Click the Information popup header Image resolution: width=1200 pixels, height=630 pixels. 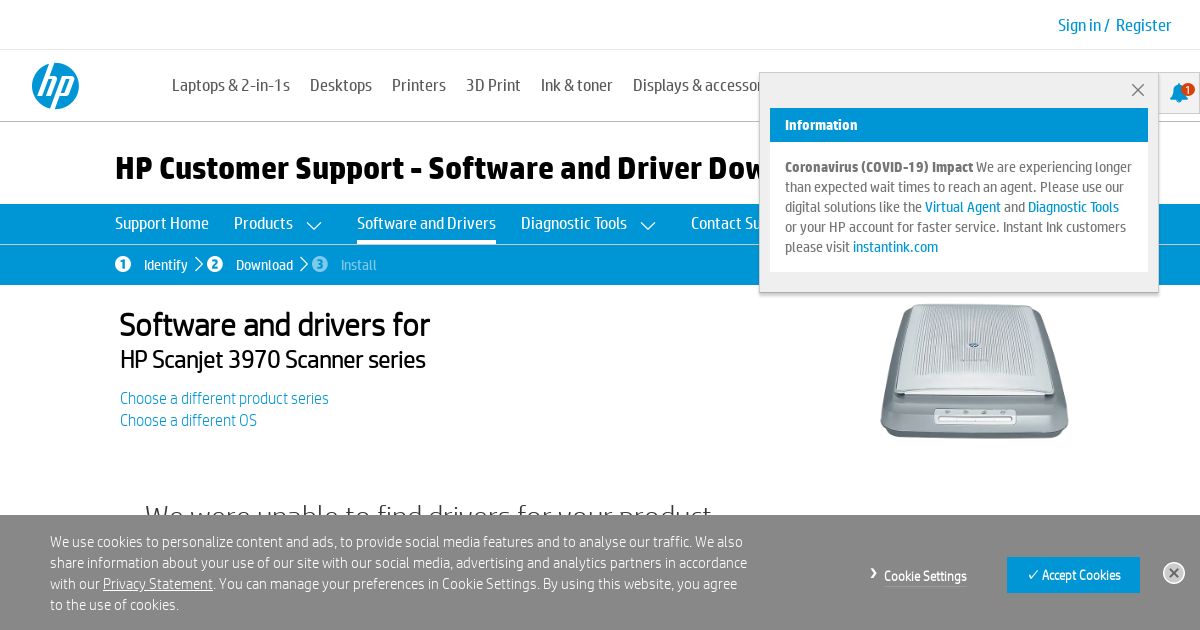959,125
